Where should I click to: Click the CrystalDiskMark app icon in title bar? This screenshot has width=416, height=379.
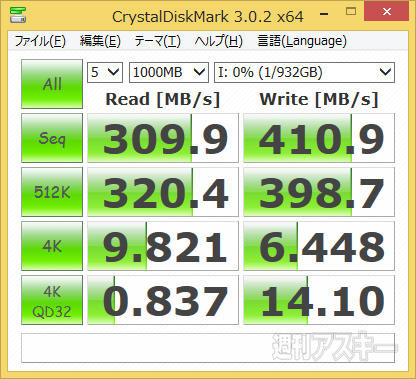tap(18, 15)
